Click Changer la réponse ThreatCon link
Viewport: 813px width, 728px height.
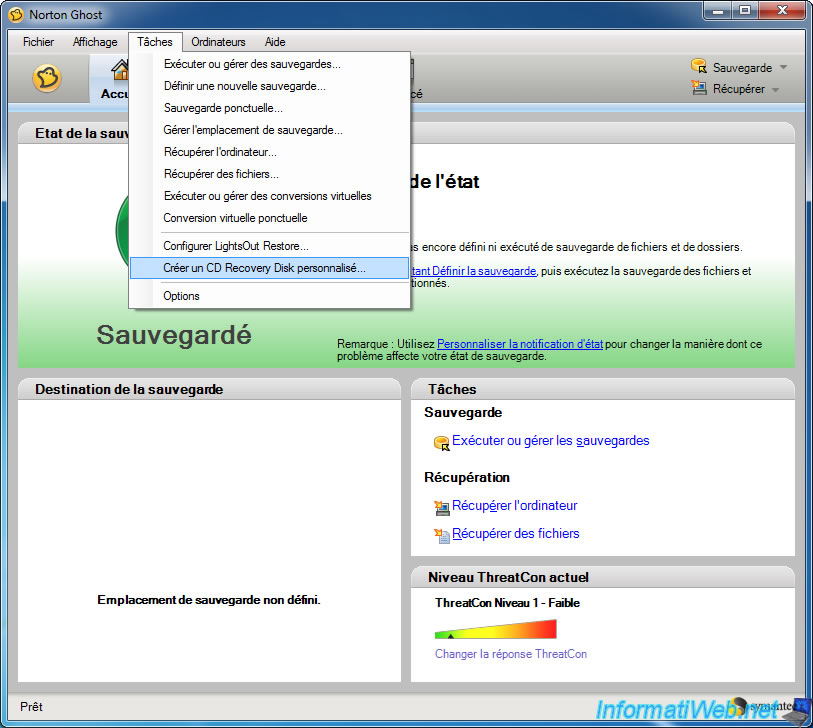(511, 654)
